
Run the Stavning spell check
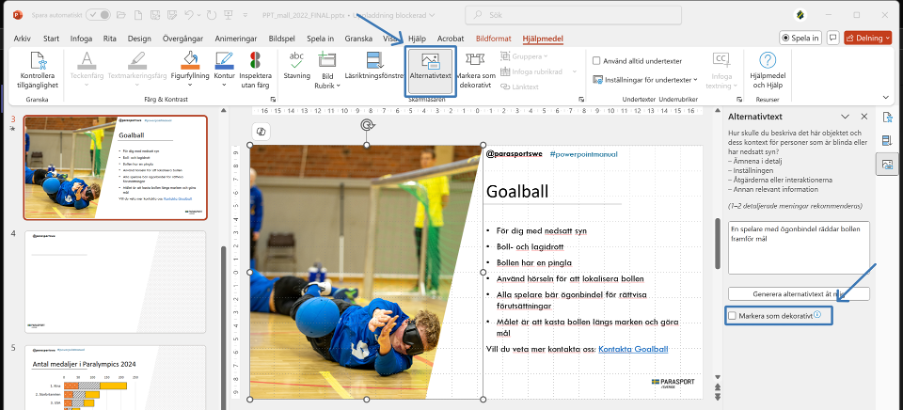point(296,66)
